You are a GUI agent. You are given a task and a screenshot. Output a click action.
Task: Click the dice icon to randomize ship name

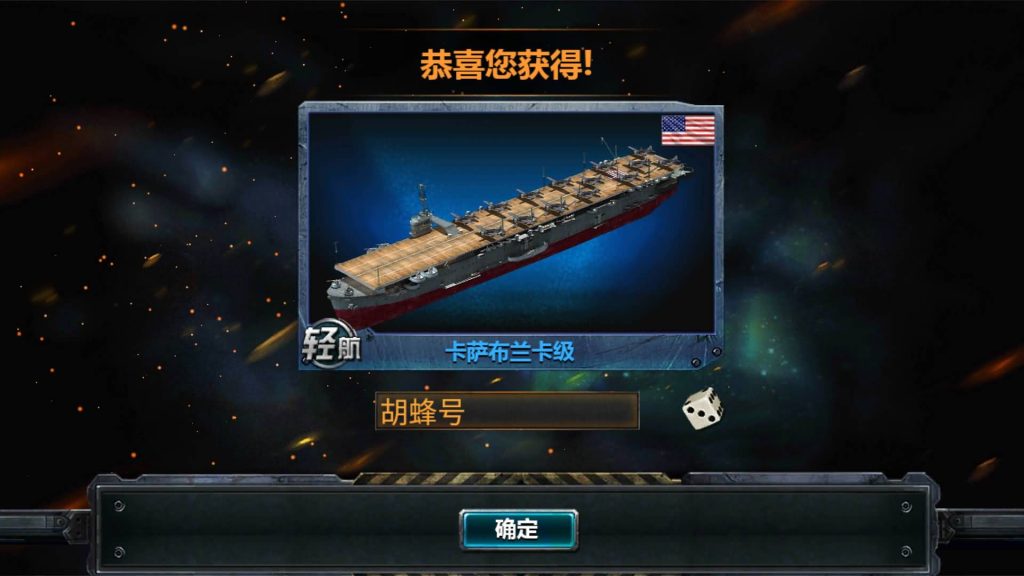pyautogui.click(x=702, y=409)
